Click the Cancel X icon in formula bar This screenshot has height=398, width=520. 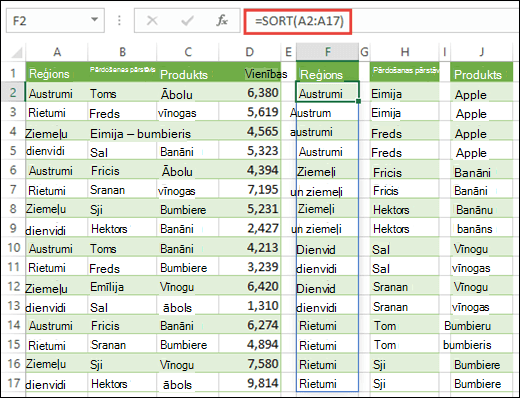click(x=152, y=21)
